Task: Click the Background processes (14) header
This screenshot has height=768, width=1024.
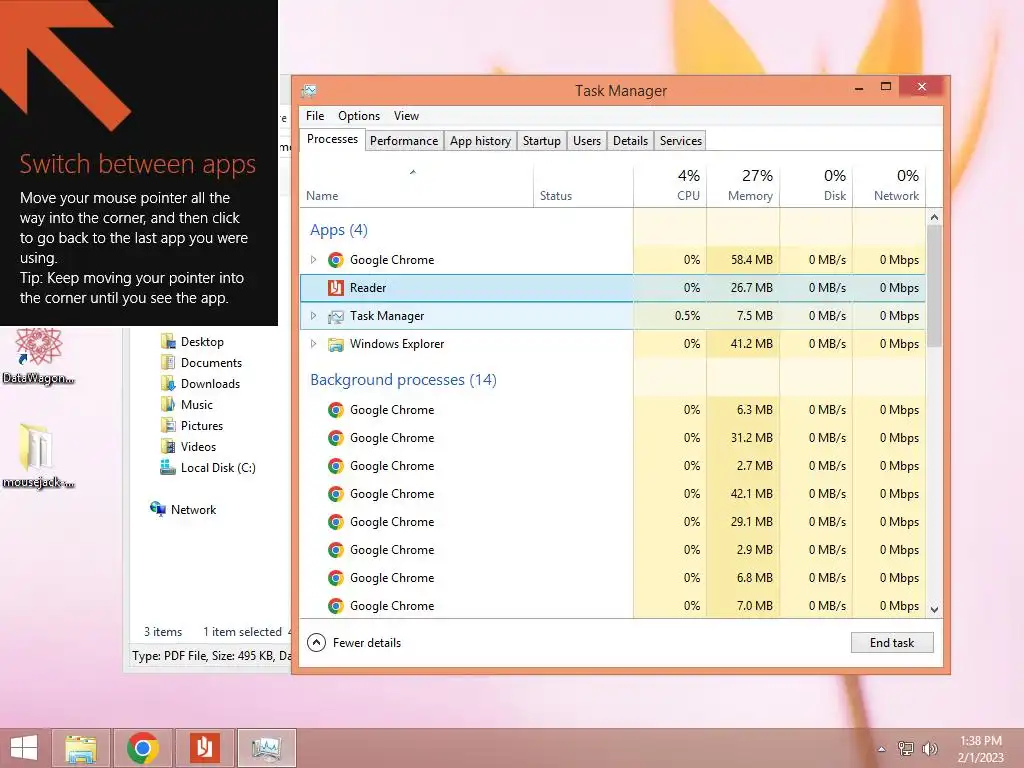Action: pos(404,380)
